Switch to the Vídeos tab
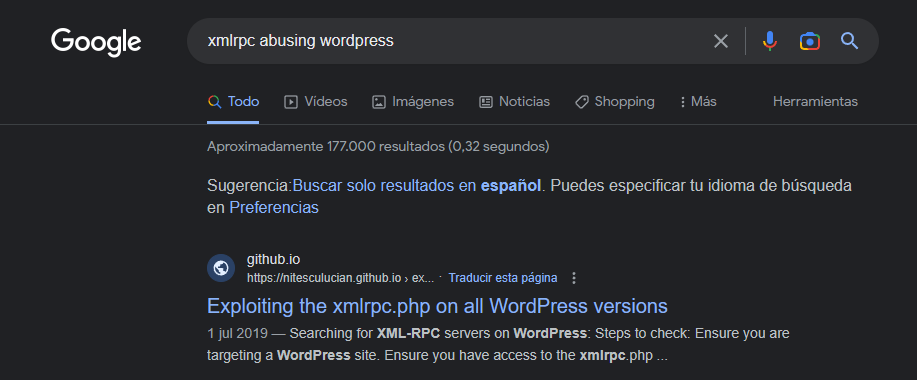917x380 pixels. pos(315,102)
